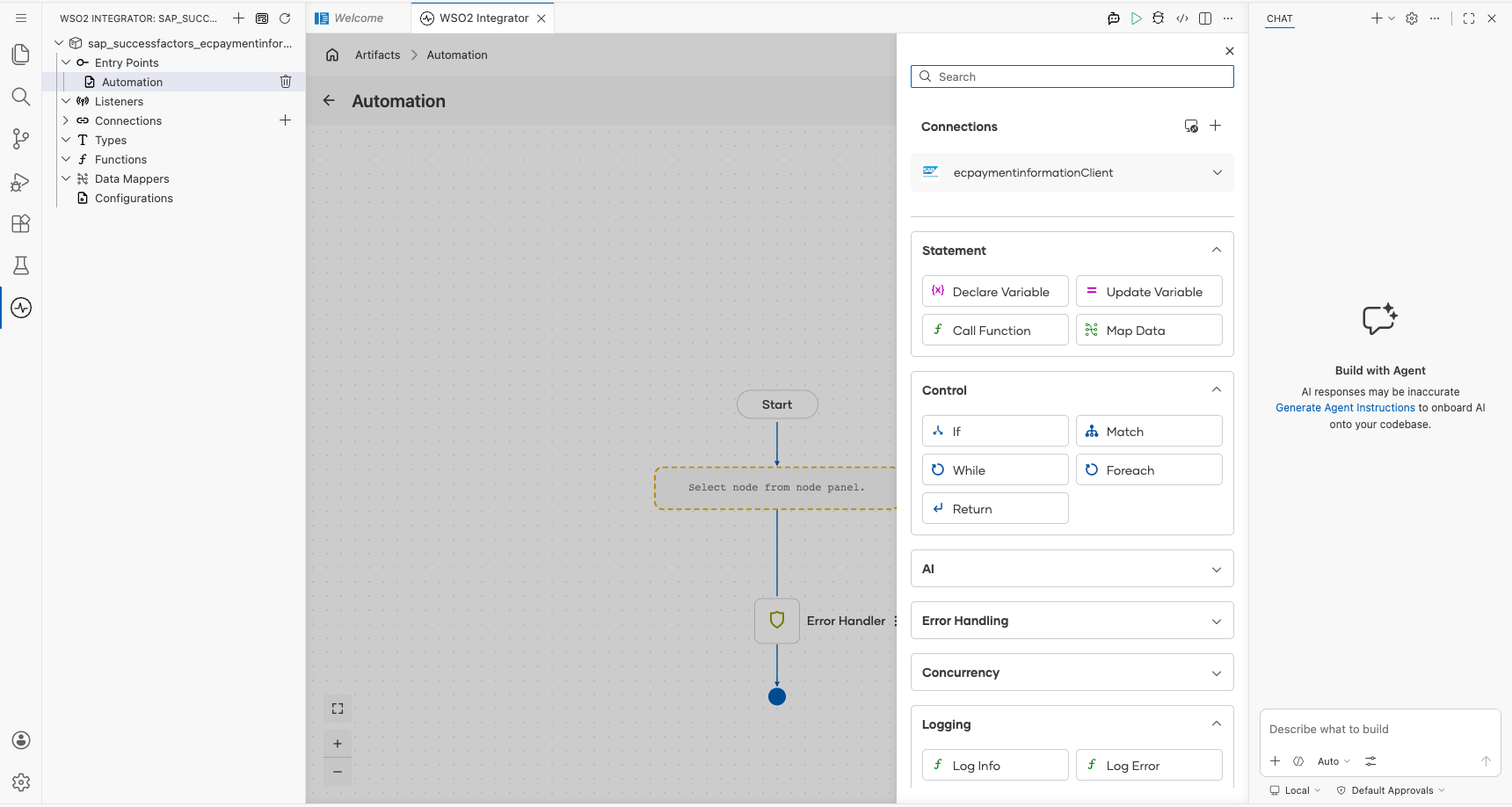Viewport: 1512px width, 807px height.
Task: Collapse the Listeners tree section
Action: 66,101
